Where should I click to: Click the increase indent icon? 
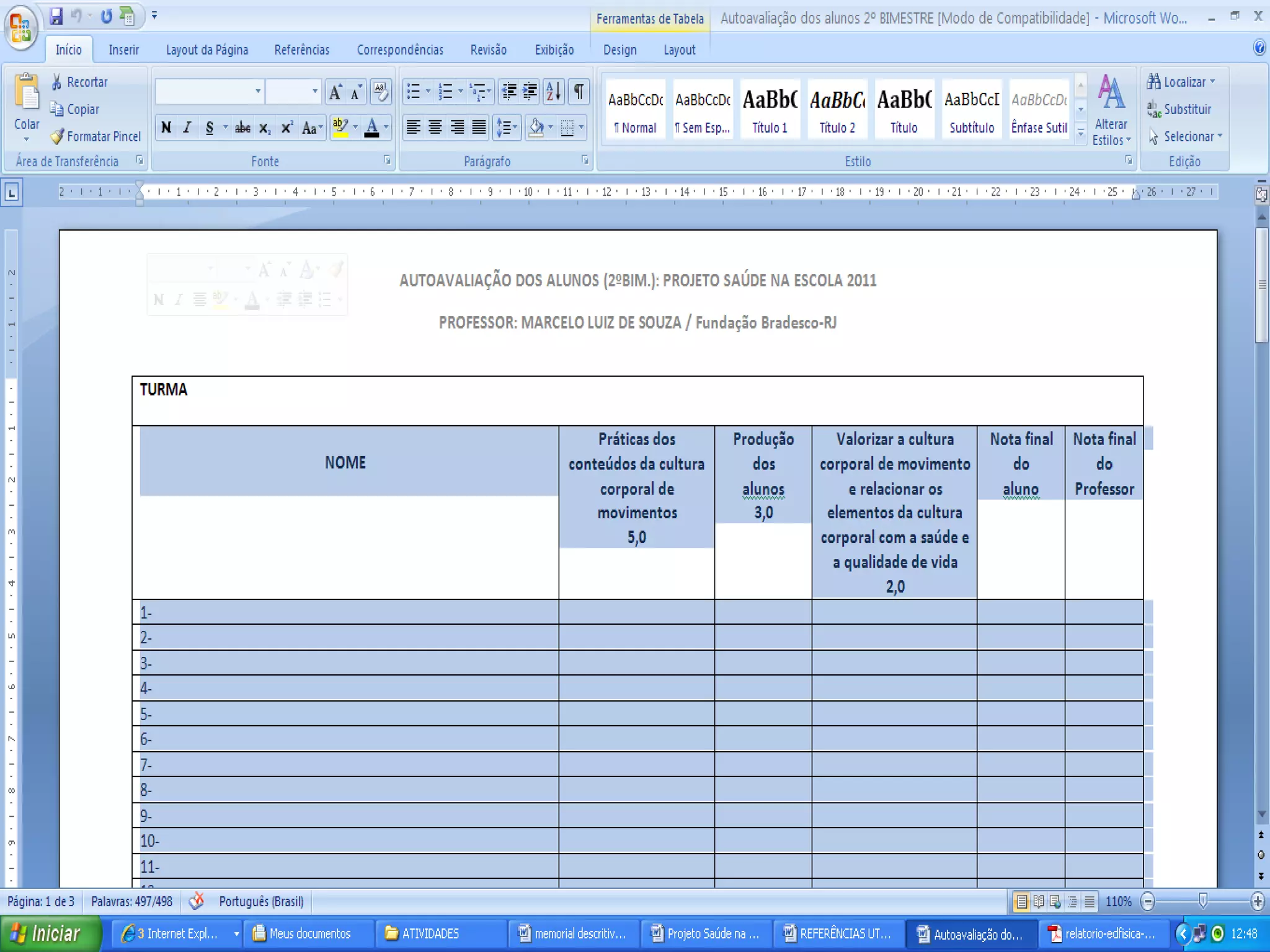coord(530,92)
